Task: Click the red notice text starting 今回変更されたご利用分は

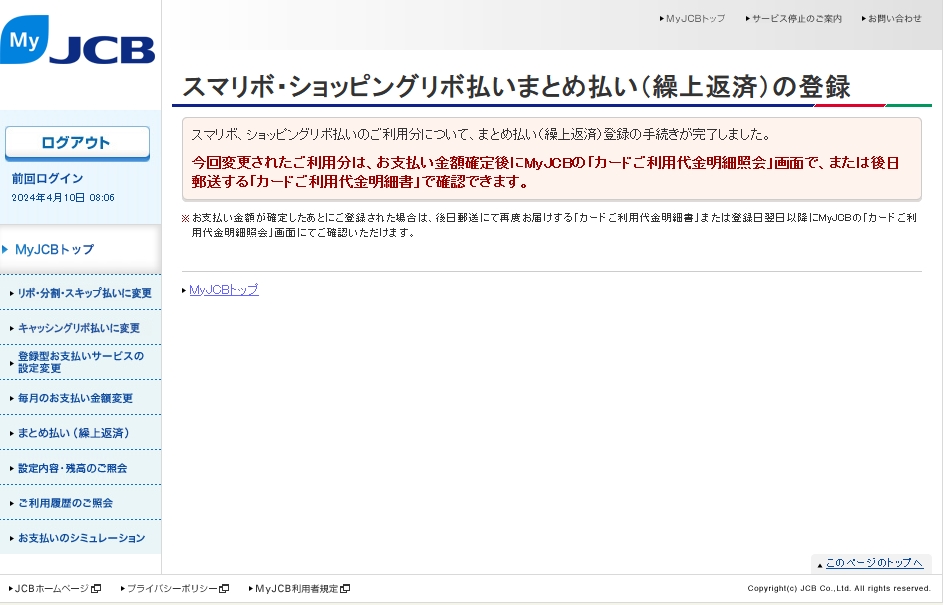Action: 545,172
